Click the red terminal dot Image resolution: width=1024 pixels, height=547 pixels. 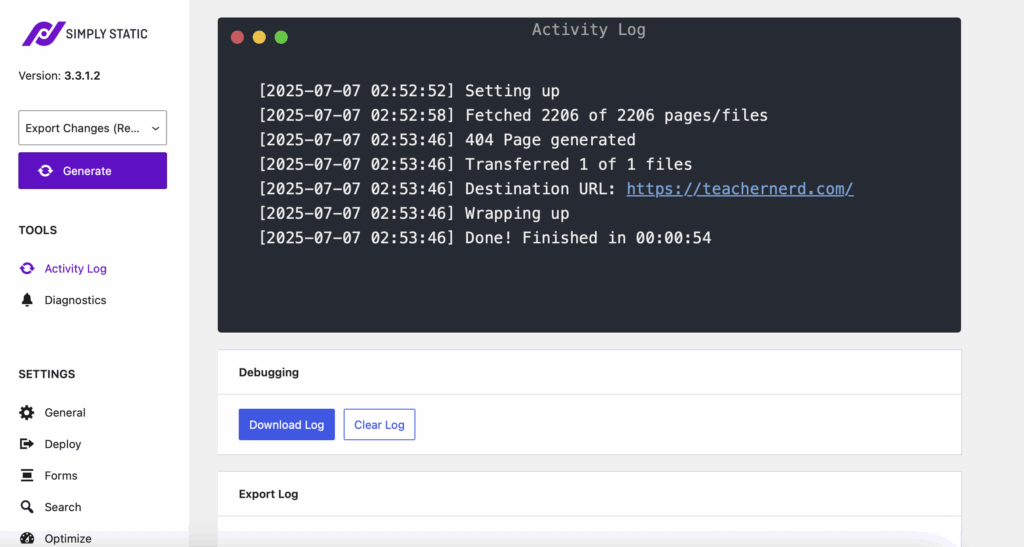pyautogui.click(x=238, y=37)
